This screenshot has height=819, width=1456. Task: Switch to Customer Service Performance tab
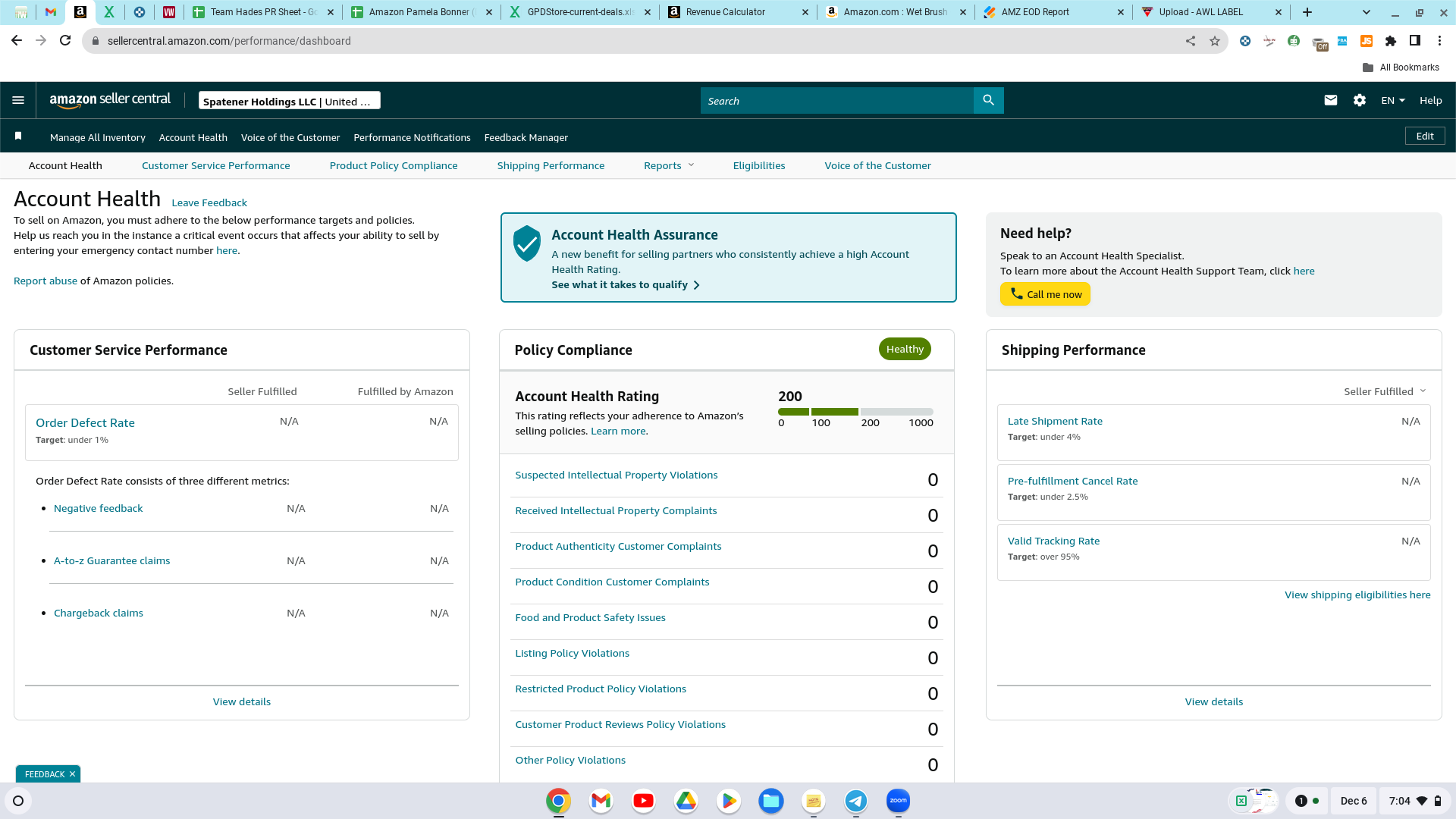[x=215, y=165]
